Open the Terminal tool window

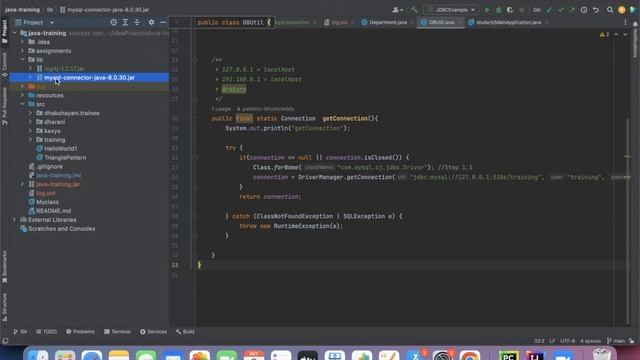(x=118, y=332)
